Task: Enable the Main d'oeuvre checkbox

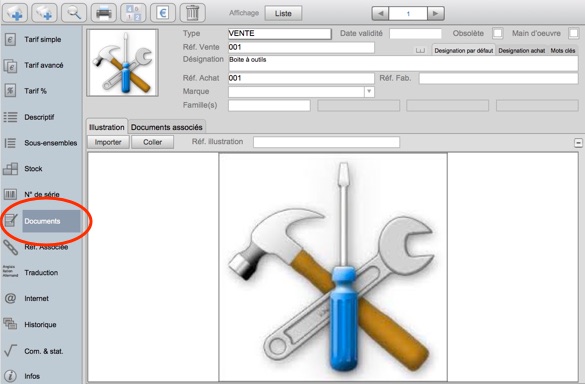Action: tap(573, 34)
